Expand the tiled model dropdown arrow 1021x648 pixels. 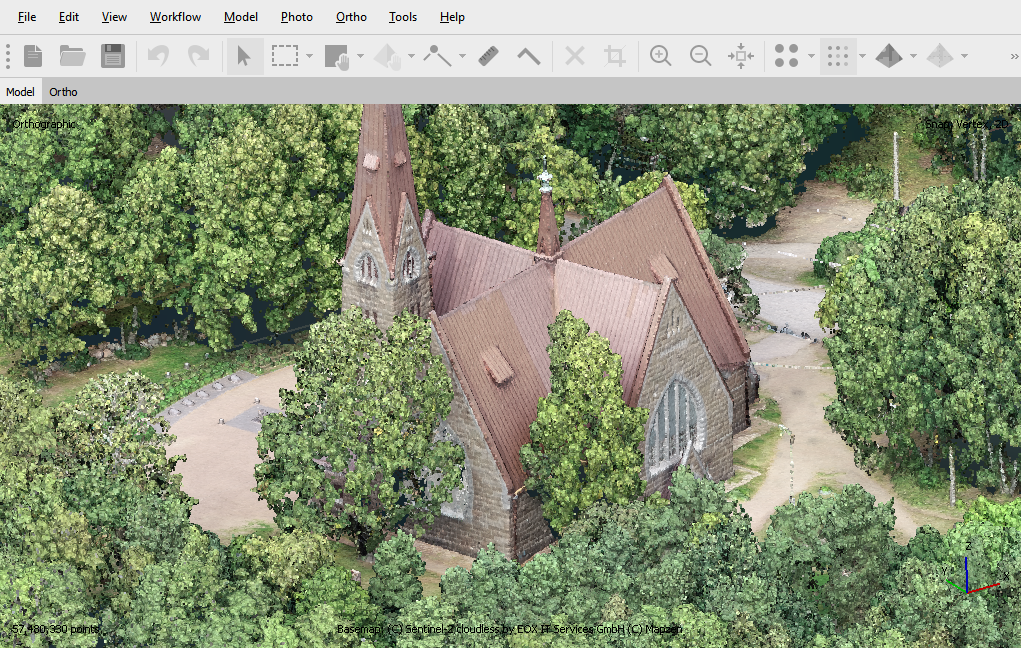click(964, 56)
